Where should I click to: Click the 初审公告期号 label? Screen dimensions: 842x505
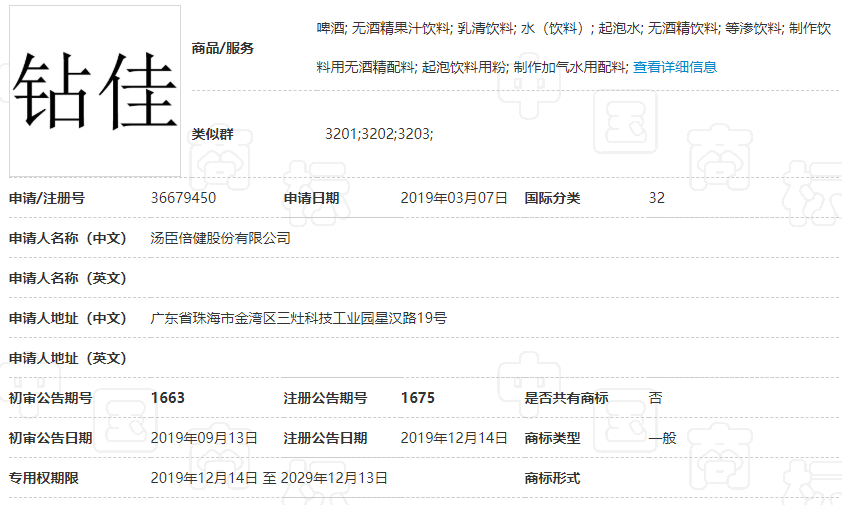click(50, 398)
